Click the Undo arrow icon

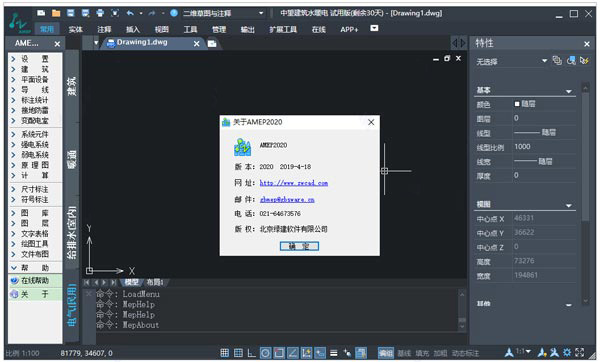pos(130,13)
